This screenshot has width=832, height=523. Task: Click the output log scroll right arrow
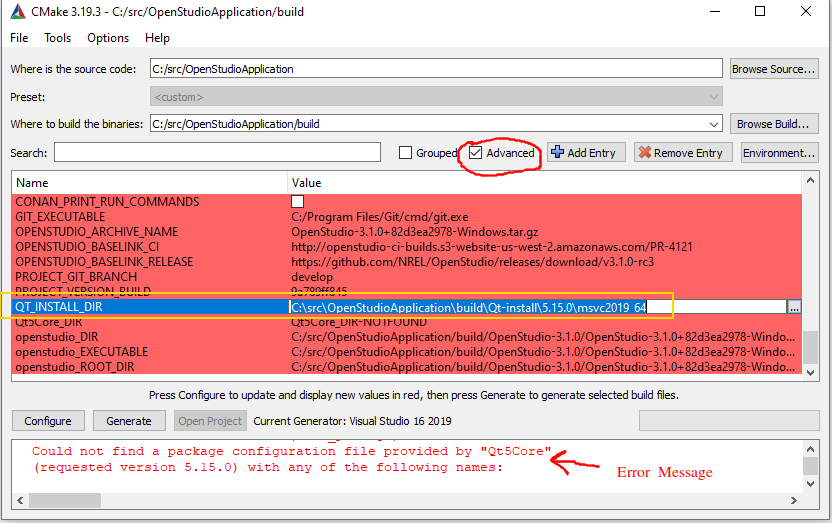[794, 500]
